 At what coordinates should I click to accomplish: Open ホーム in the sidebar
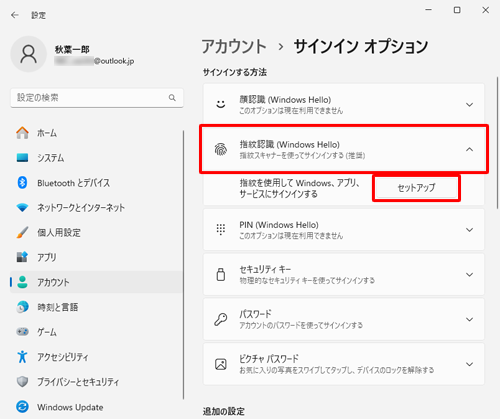point(97,133)
